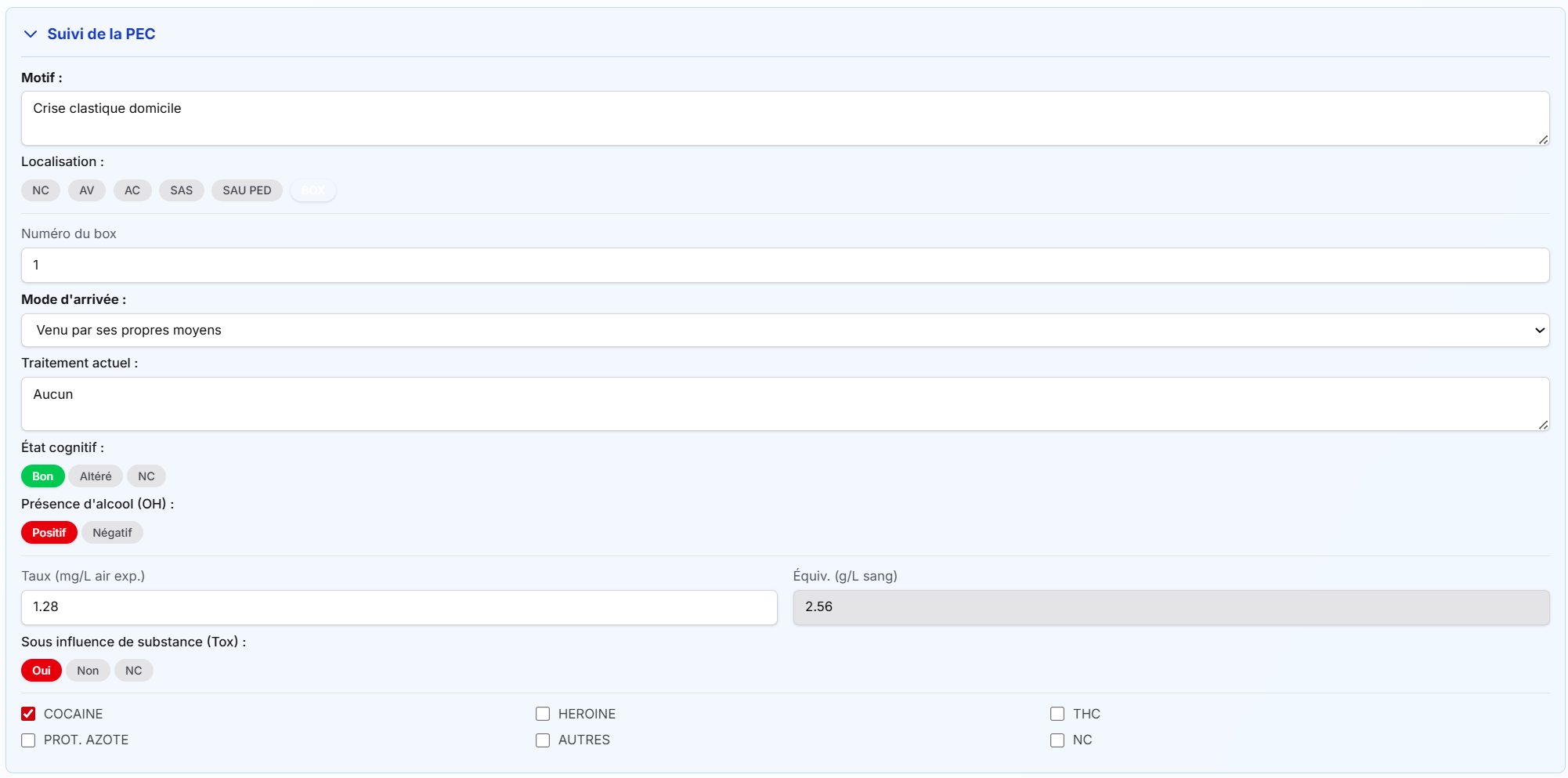
Task: Mark alcohol presence as Négatif
Action: pyautogui.click(x=112, y=533)
